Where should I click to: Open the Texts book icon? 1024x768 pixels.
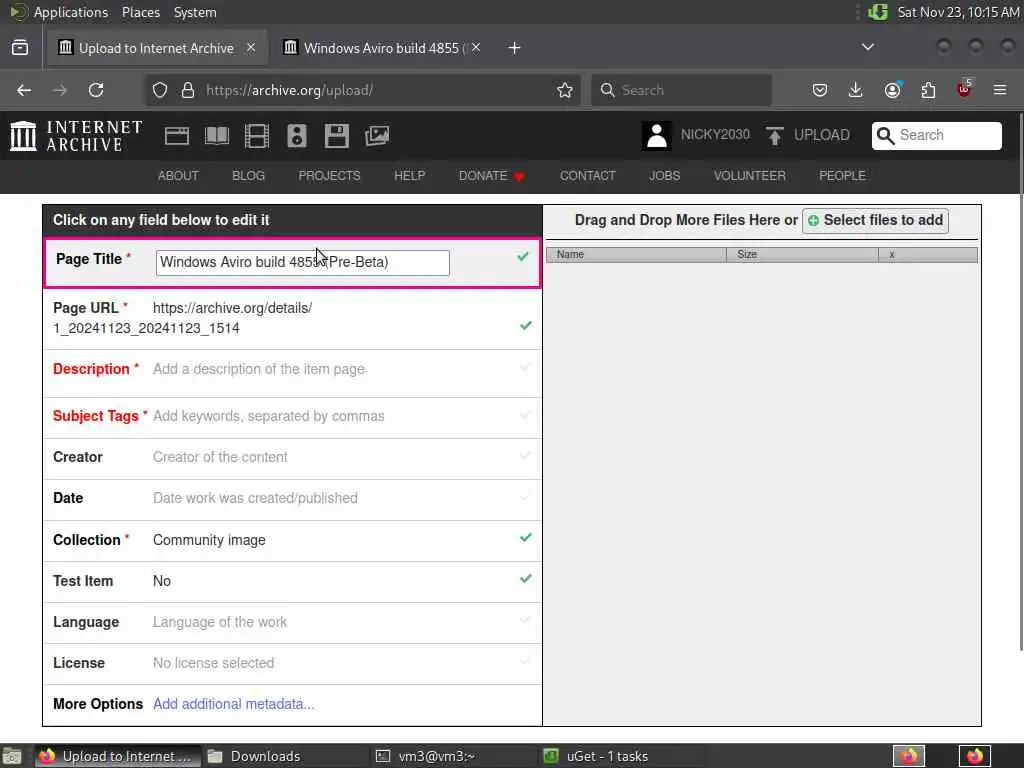[x=217, y=136]
